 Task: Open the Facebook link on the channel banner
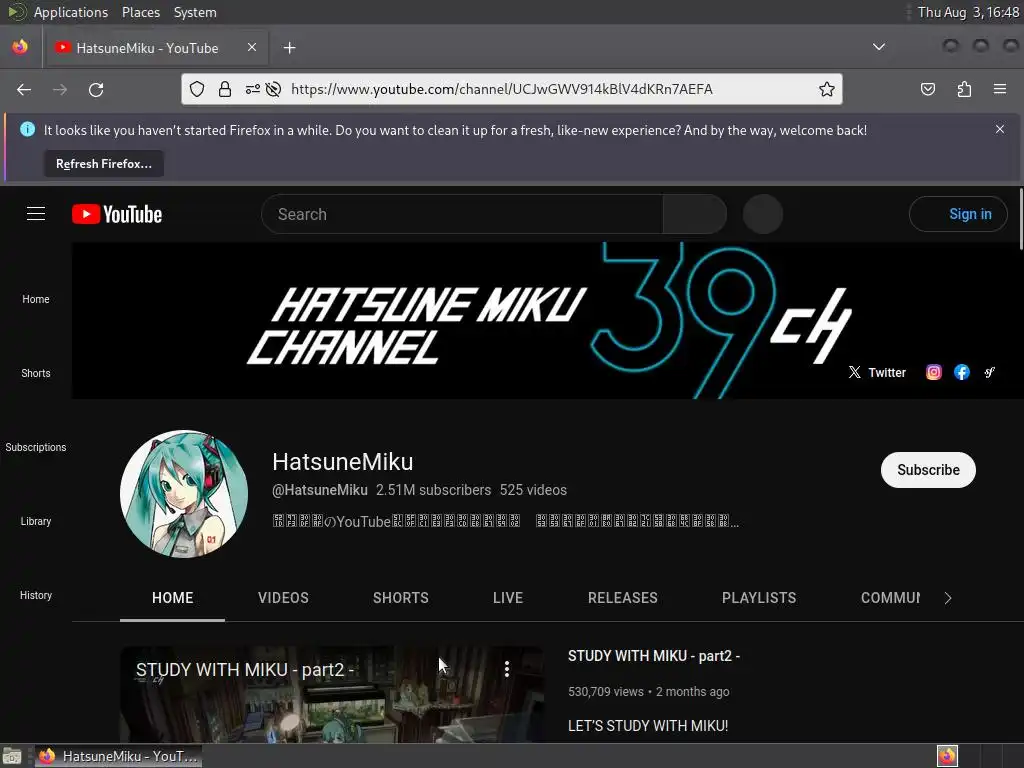click(x=962, y=372)
